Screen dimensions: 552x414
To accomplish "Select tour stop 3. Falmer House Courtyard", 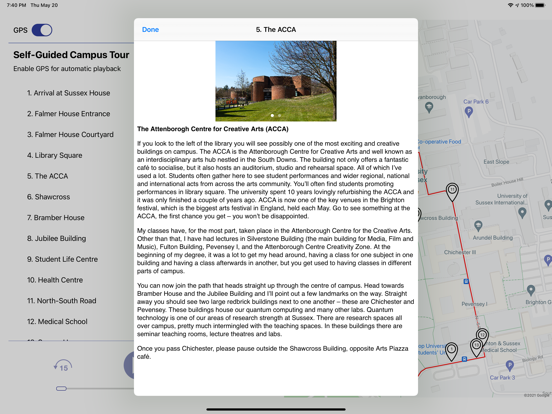I will (70, 134).
